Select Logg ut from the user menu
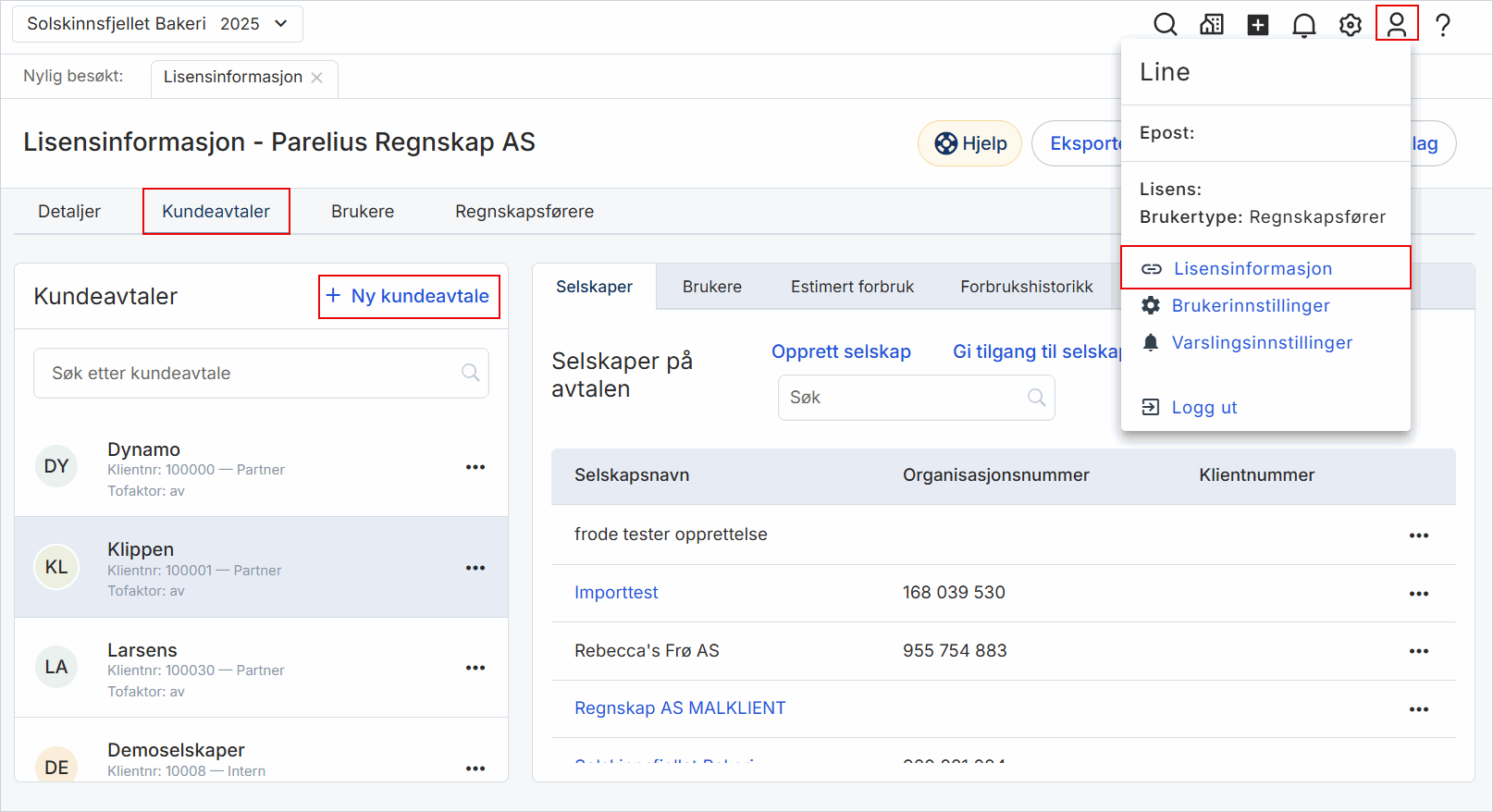 coord(1203,408)
